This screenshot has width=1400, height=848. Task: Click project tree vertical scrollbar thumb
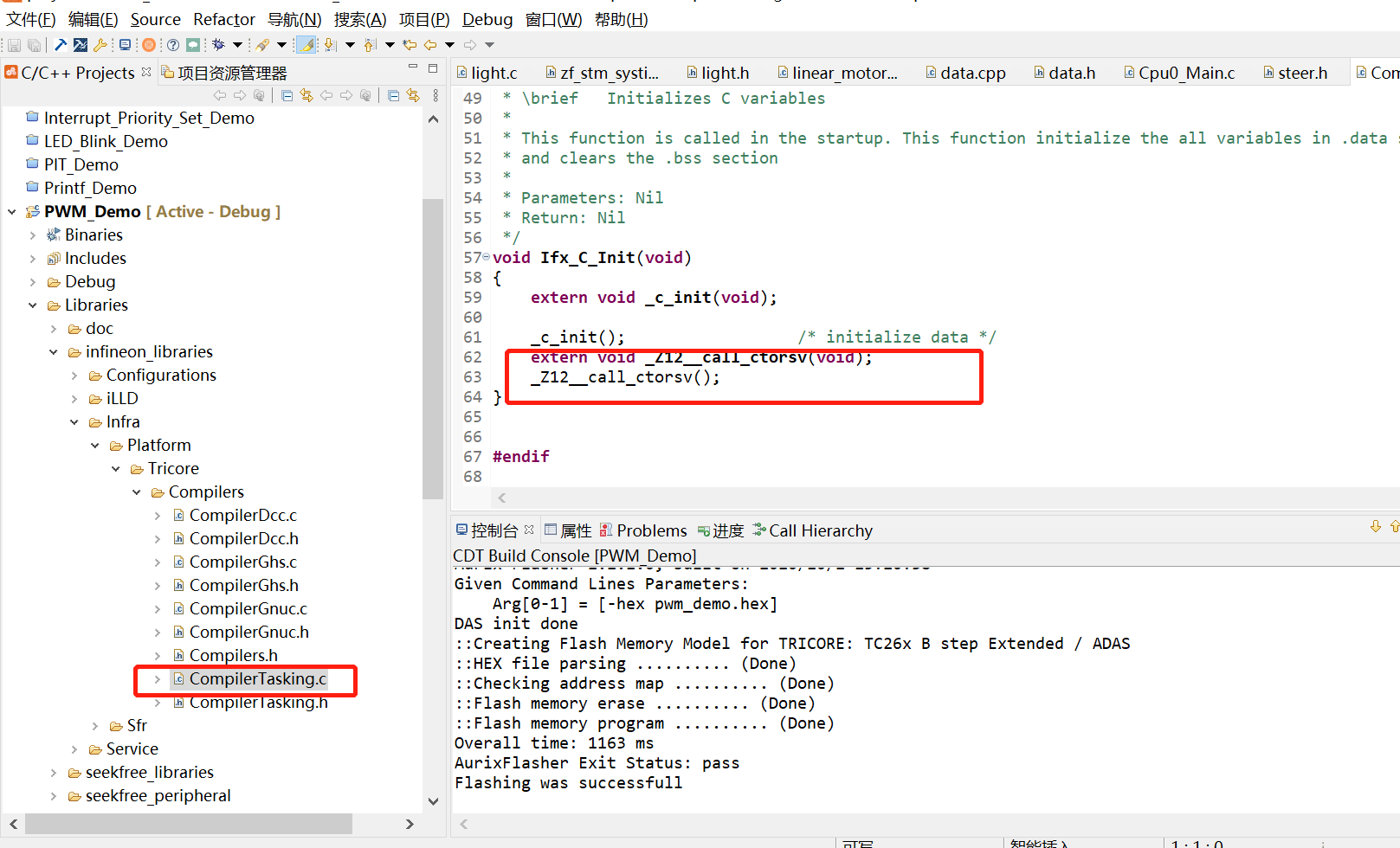pos(433,349)
